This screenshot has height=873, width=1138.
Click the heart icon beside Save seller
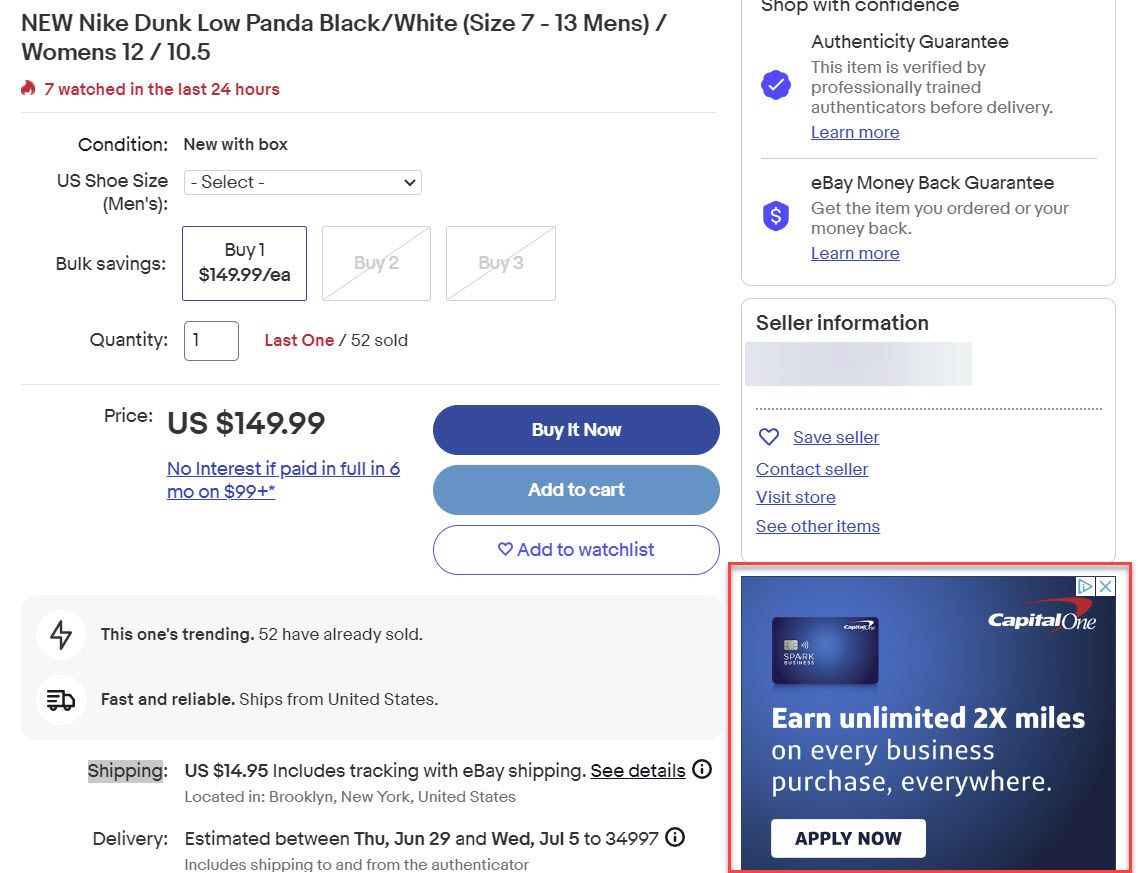[x=768, y=437]
